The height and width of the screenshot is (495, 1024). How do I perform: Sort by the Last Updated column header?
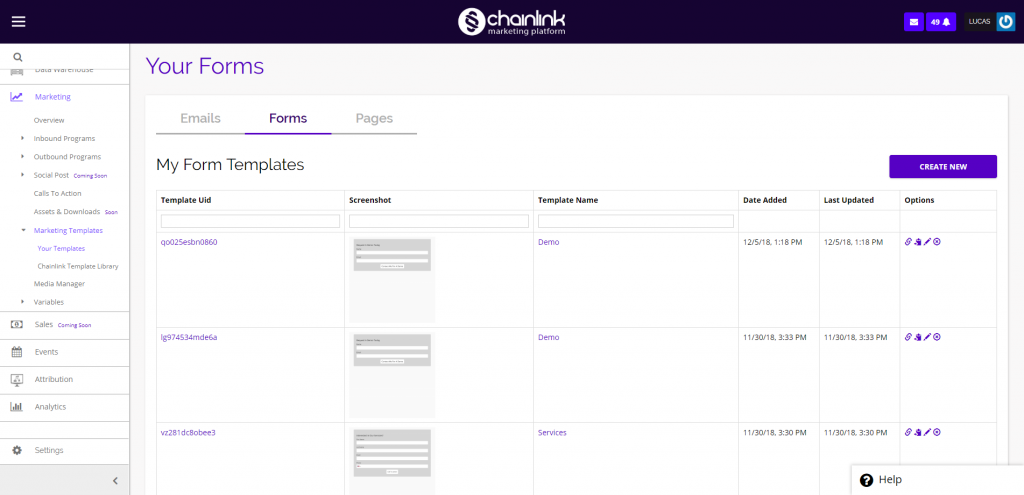[849, 200]
